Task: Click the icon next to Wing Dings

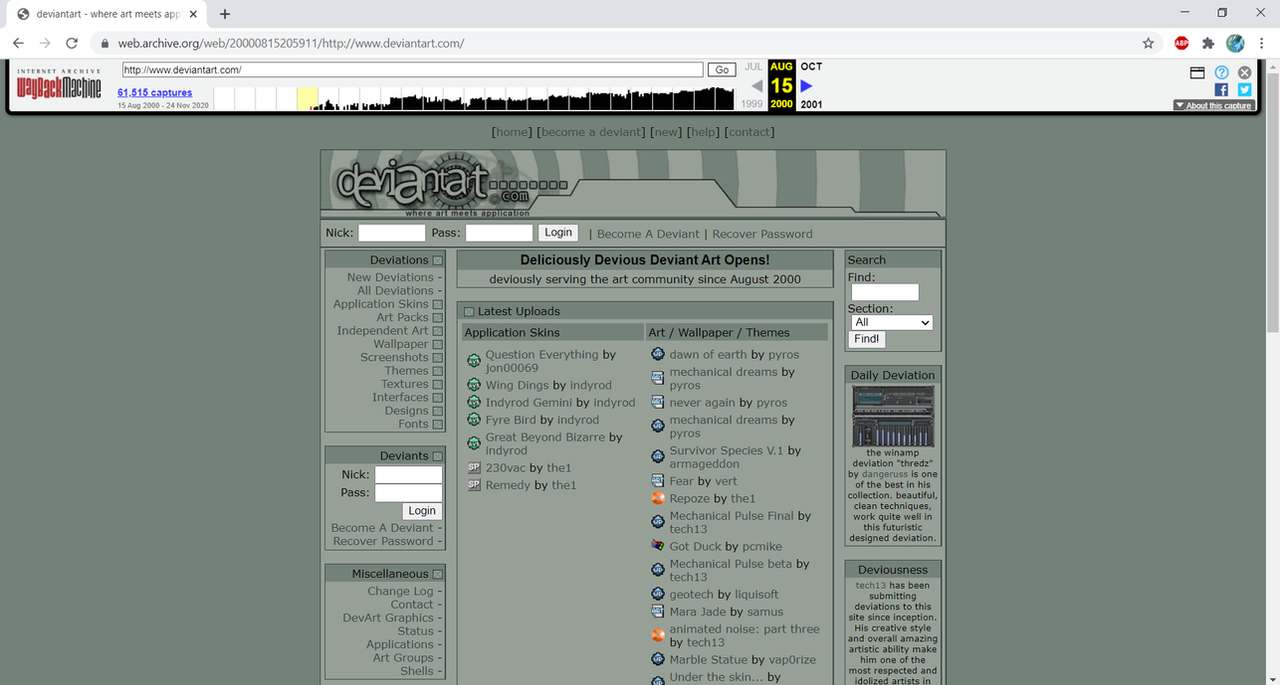Action: click(474, 385)
